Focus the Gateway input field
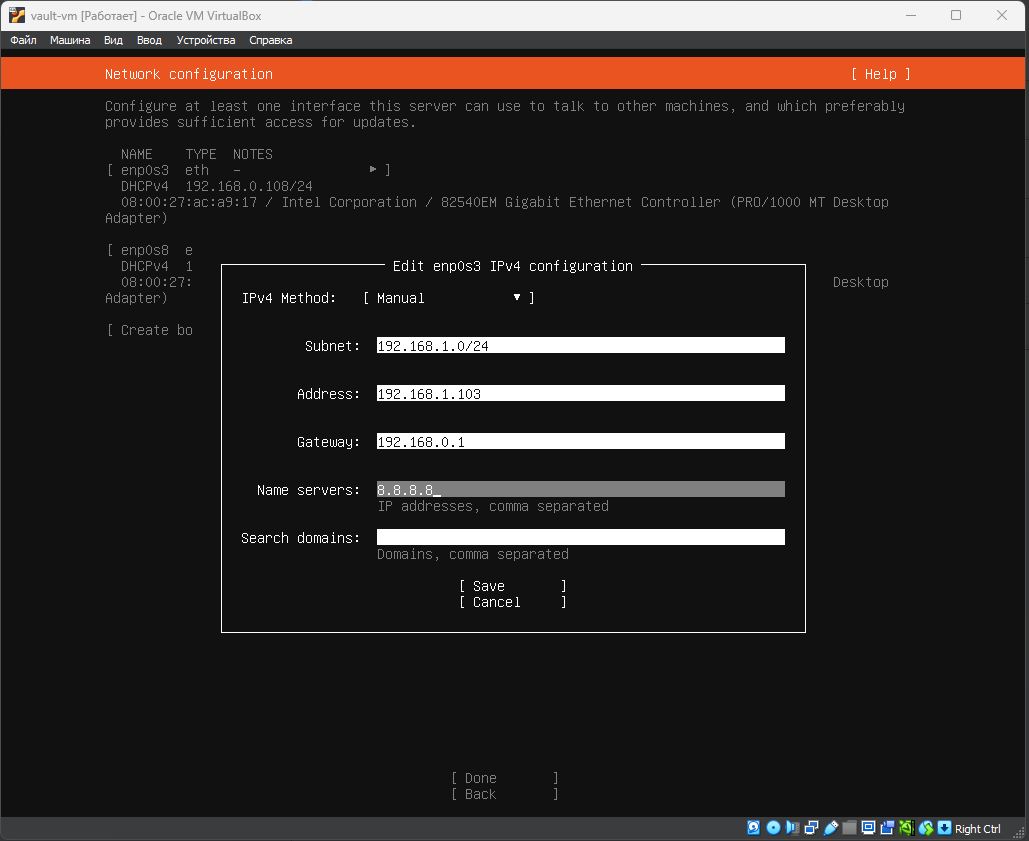 pos(580,441)
